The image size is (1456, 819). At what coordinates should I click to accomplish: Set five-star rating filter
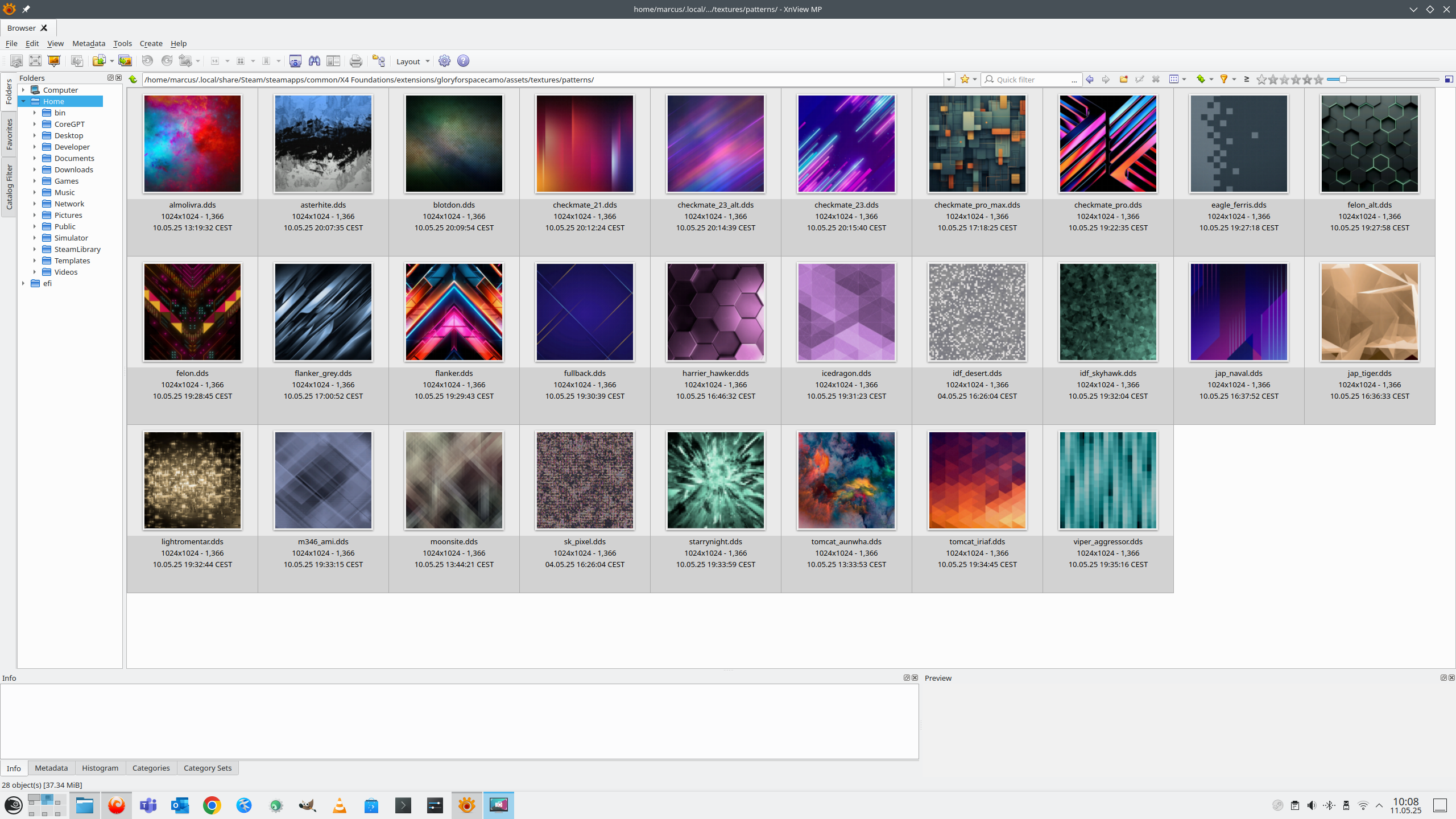click(1318, 80)
